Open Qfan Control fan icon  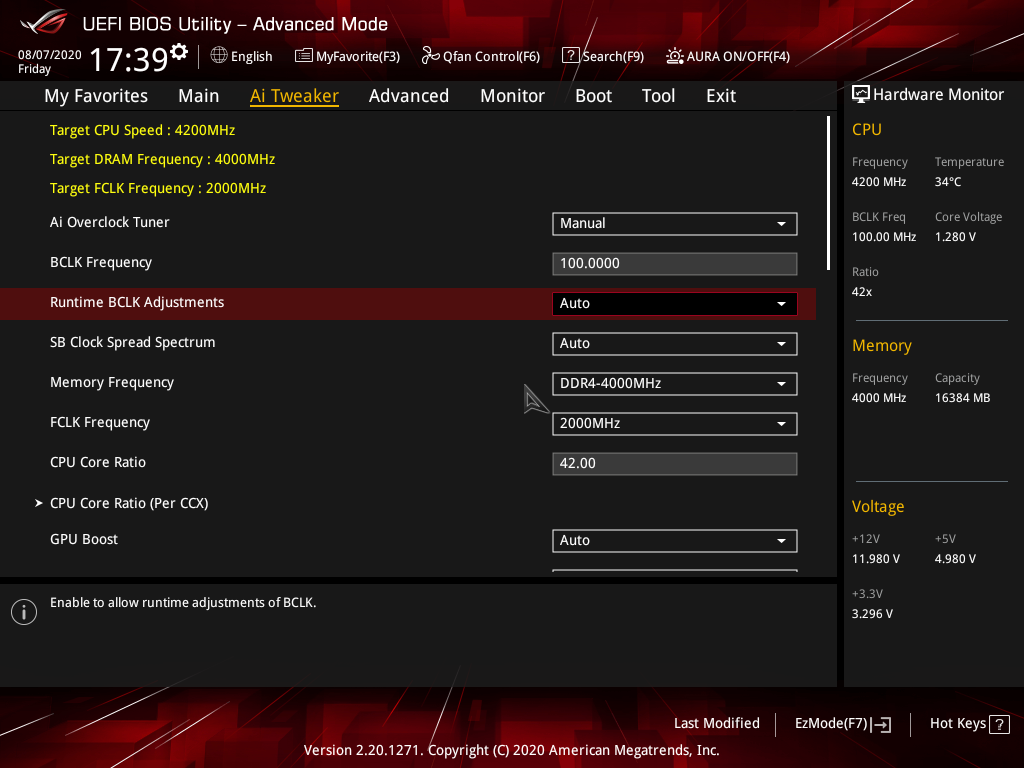[430, 56]
